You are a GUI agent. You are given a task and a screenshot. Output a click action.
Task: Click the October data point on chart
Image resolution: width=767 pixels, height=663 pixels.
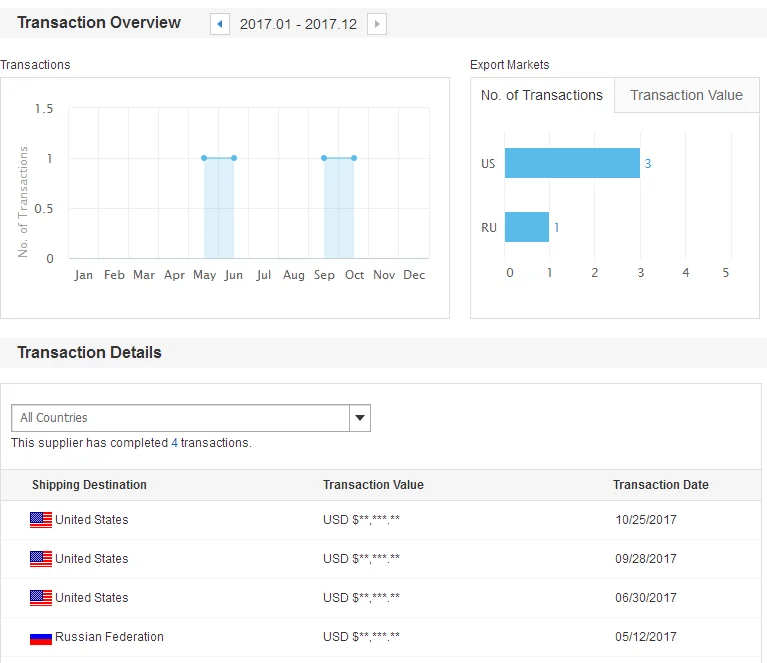click(354, 158)
